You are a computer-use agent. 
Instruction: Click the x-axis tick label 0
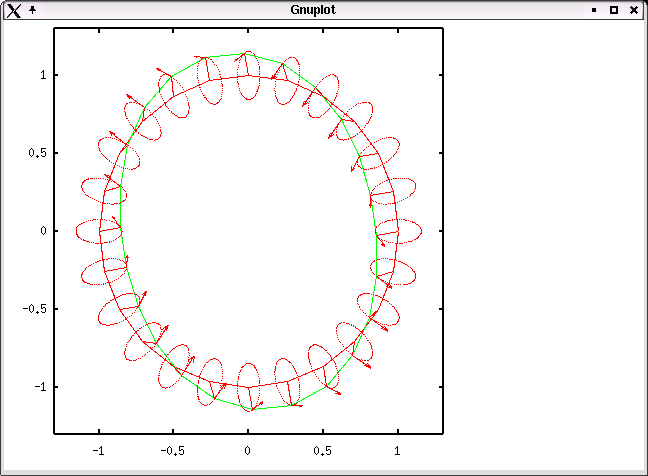click(248, 451)
